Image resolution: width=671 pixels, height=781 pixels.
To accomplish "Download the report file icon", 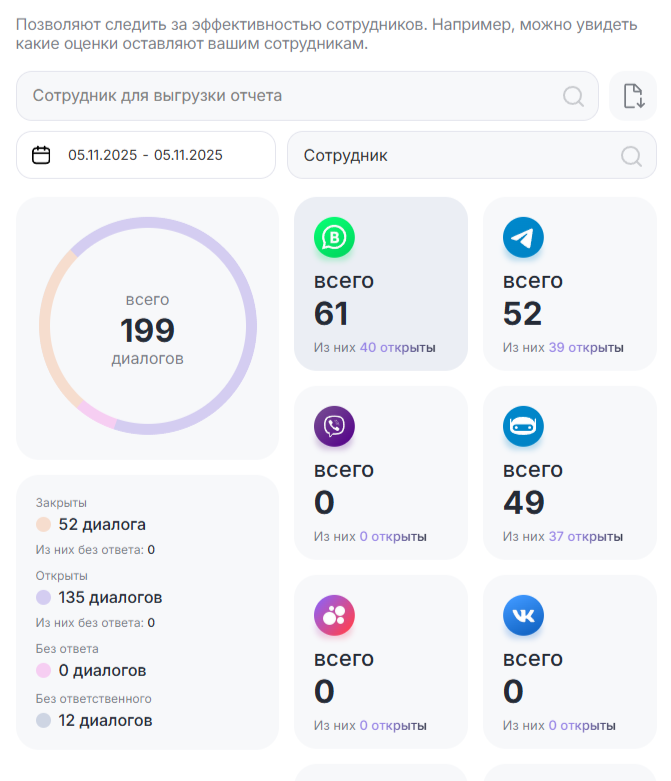I will [633, 96].
